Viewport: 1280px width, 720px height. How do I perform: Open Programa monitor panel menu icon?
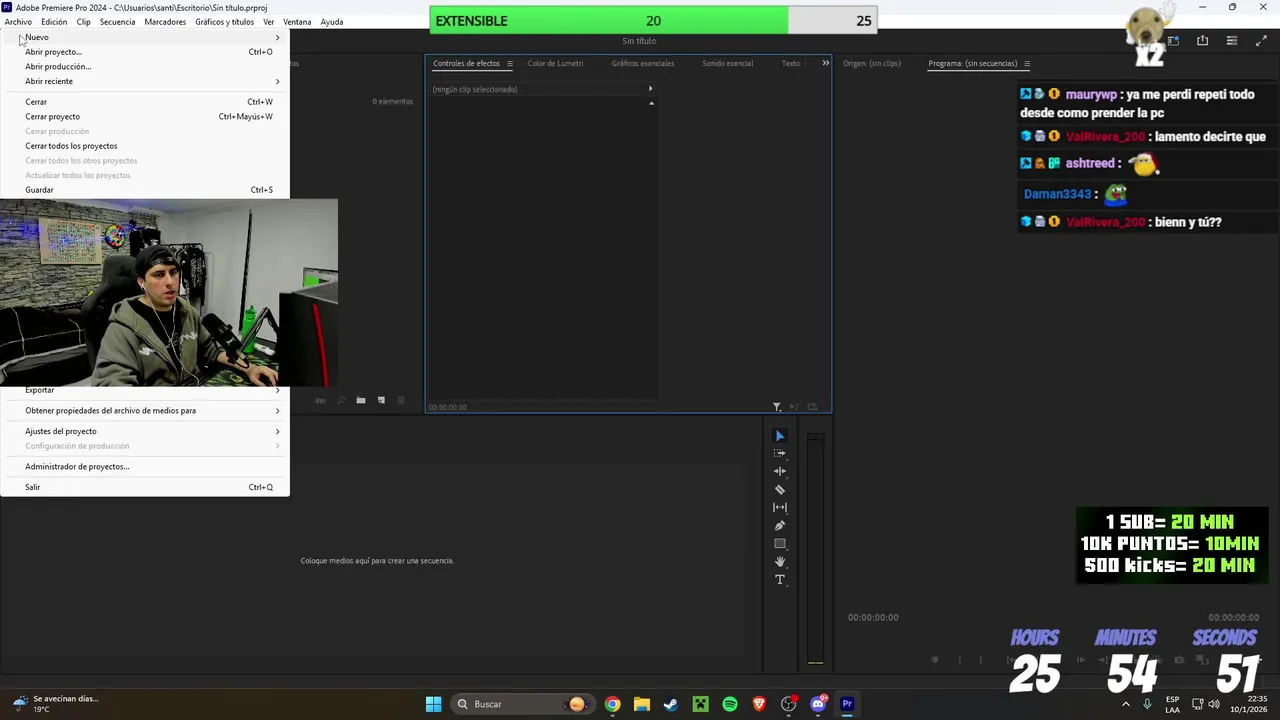click(1027, 64)
